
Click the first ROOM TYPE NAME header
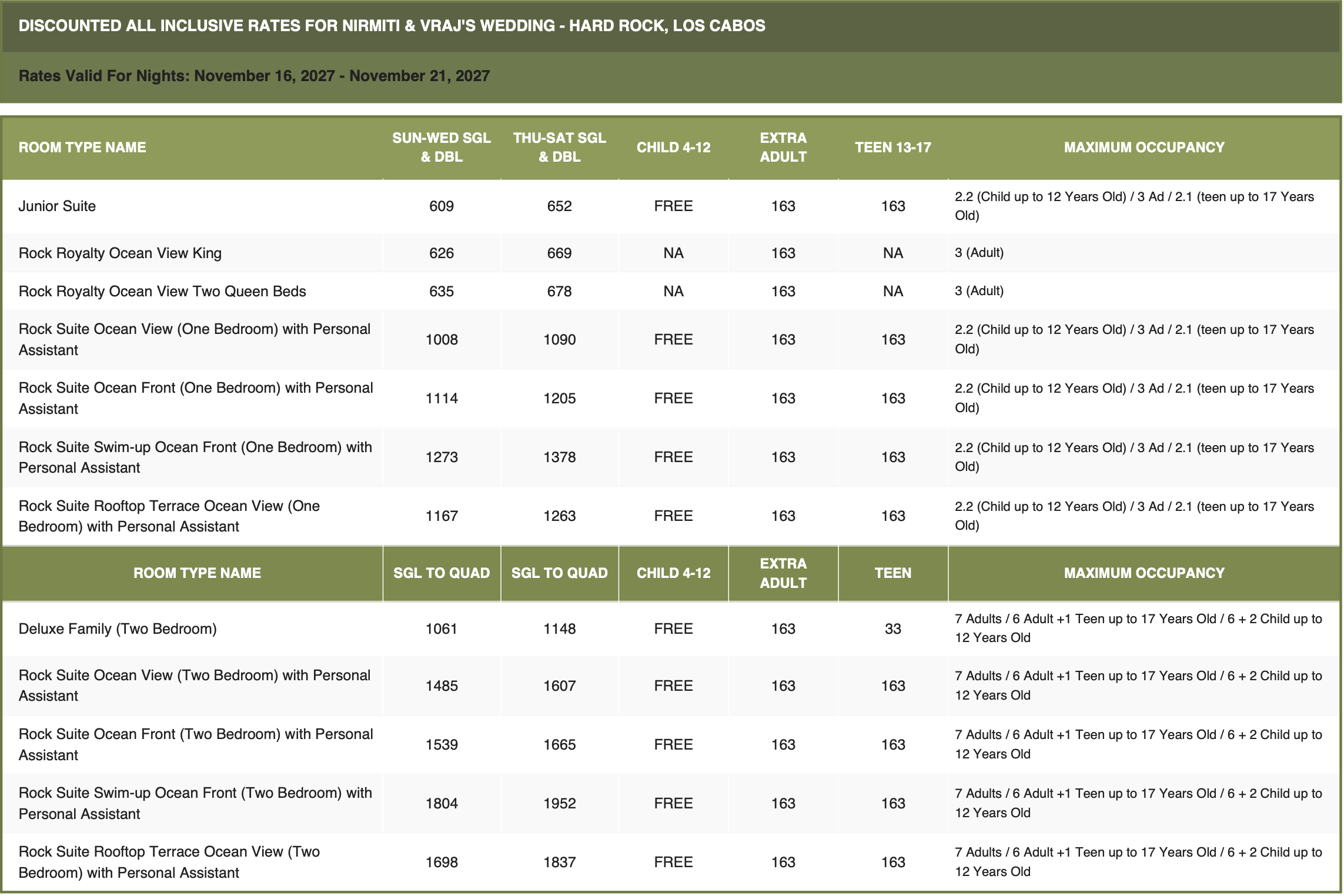82,147
